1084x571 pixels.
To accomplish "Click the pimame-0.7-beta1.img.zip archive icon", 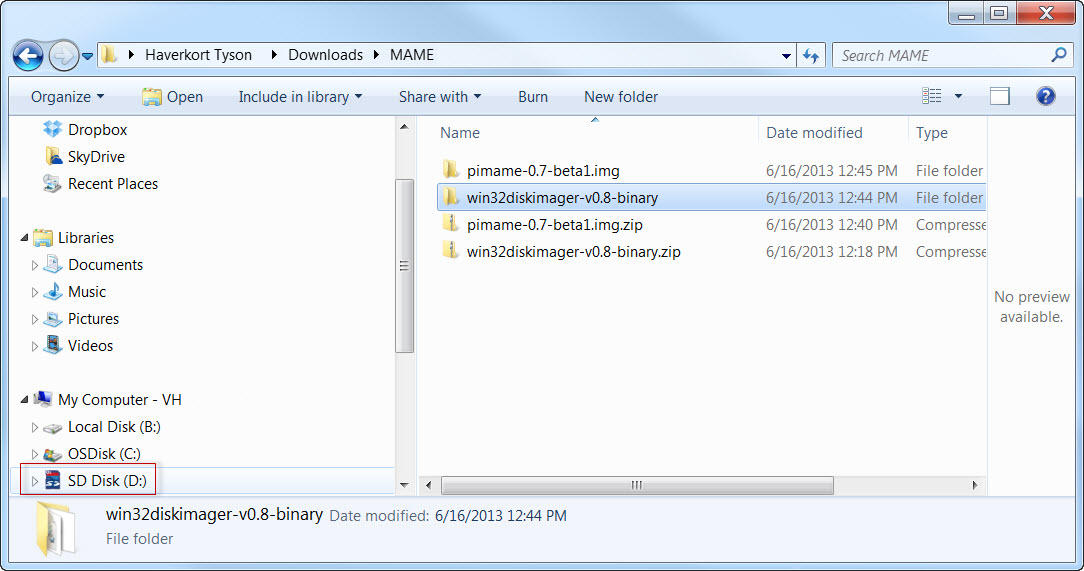I will click(x=451, y=224).
